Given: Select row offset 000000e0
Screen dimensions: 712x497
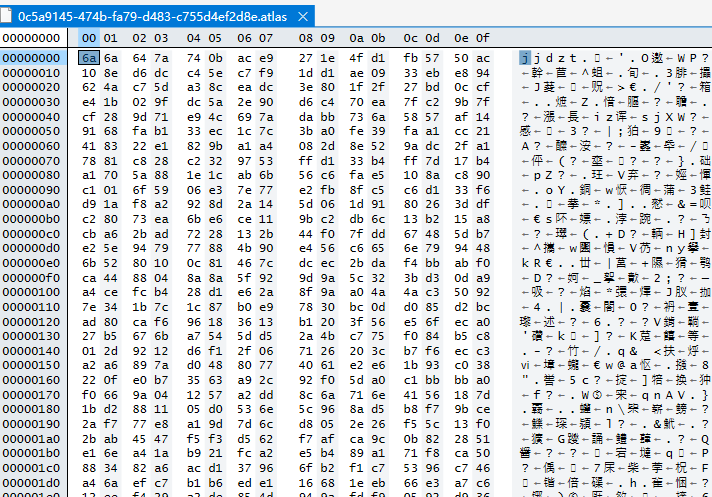Looking at the screenshot, I should (31, 263).
